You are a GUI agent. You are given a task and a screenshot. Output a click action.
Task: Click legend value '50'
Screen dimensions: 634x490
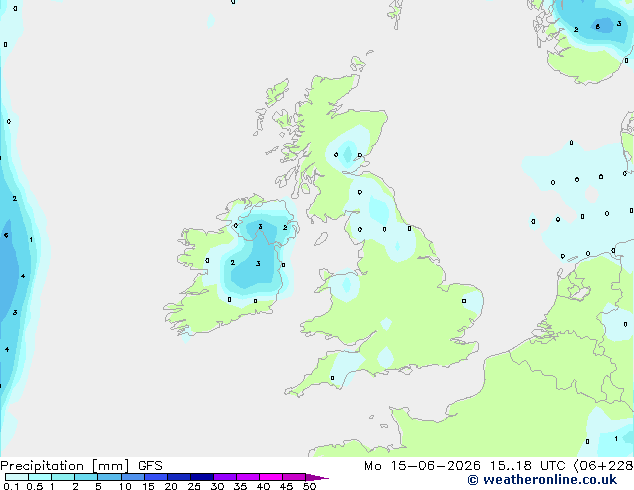pos(309,486)
